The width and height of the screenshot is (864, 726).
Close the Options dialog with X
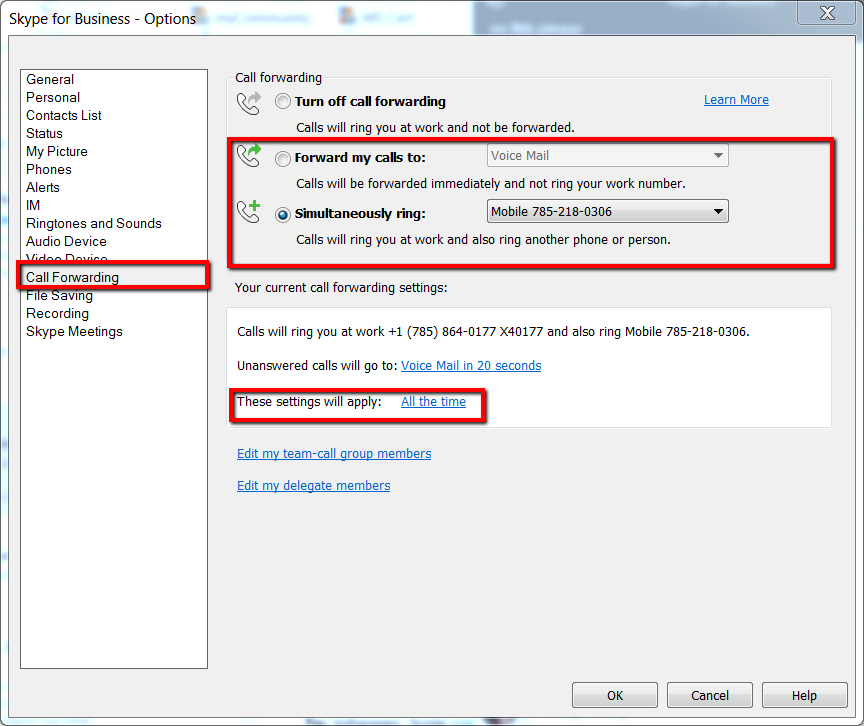[x=827, y=13]
